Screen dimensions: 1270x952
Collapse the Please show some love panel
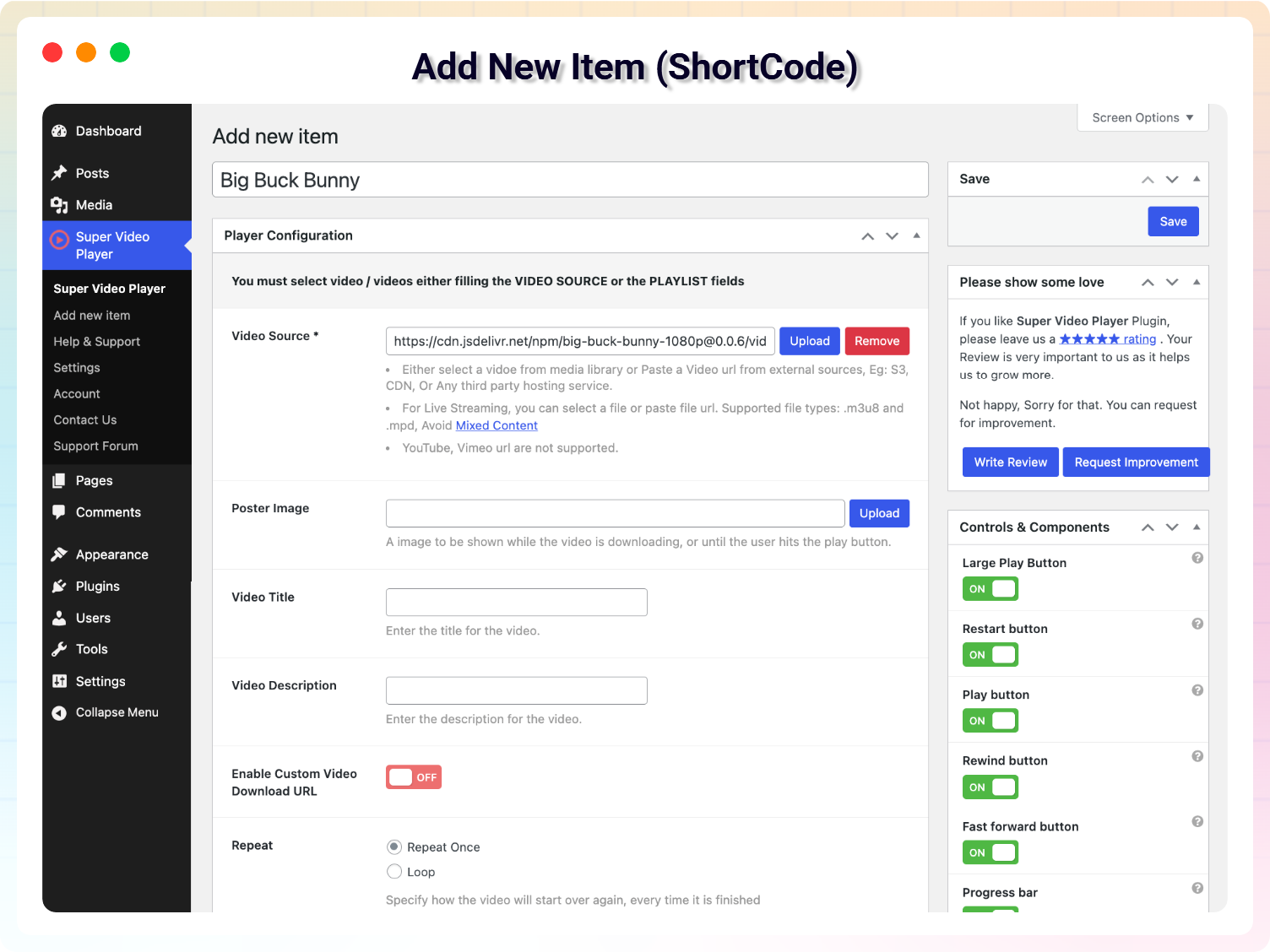[1197, 282]
